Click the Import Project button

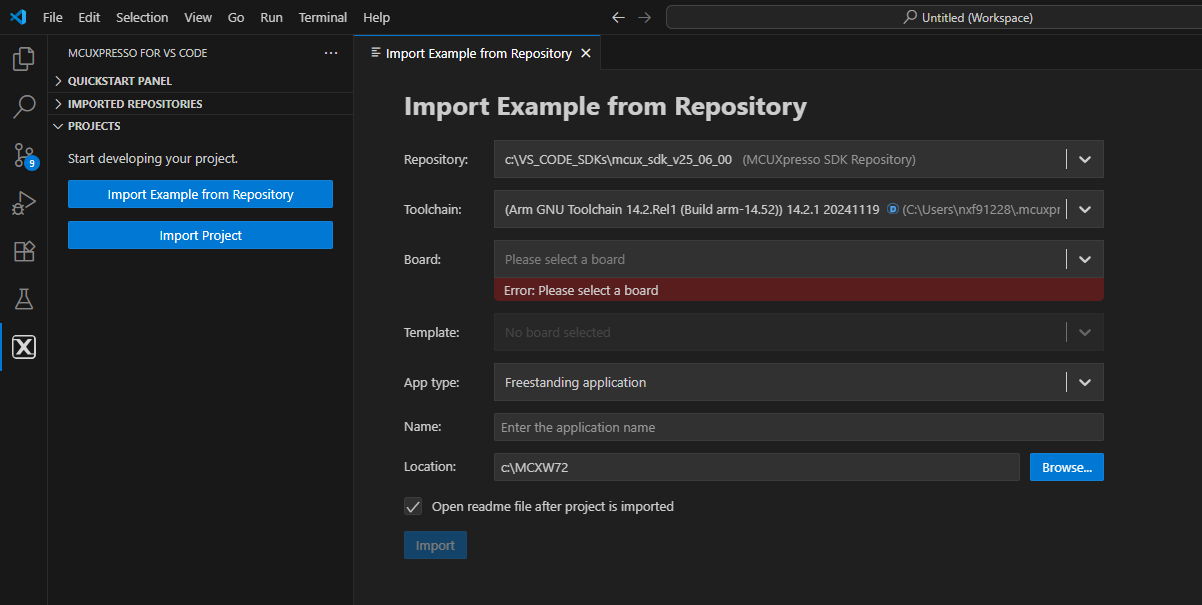coord(200,234)
